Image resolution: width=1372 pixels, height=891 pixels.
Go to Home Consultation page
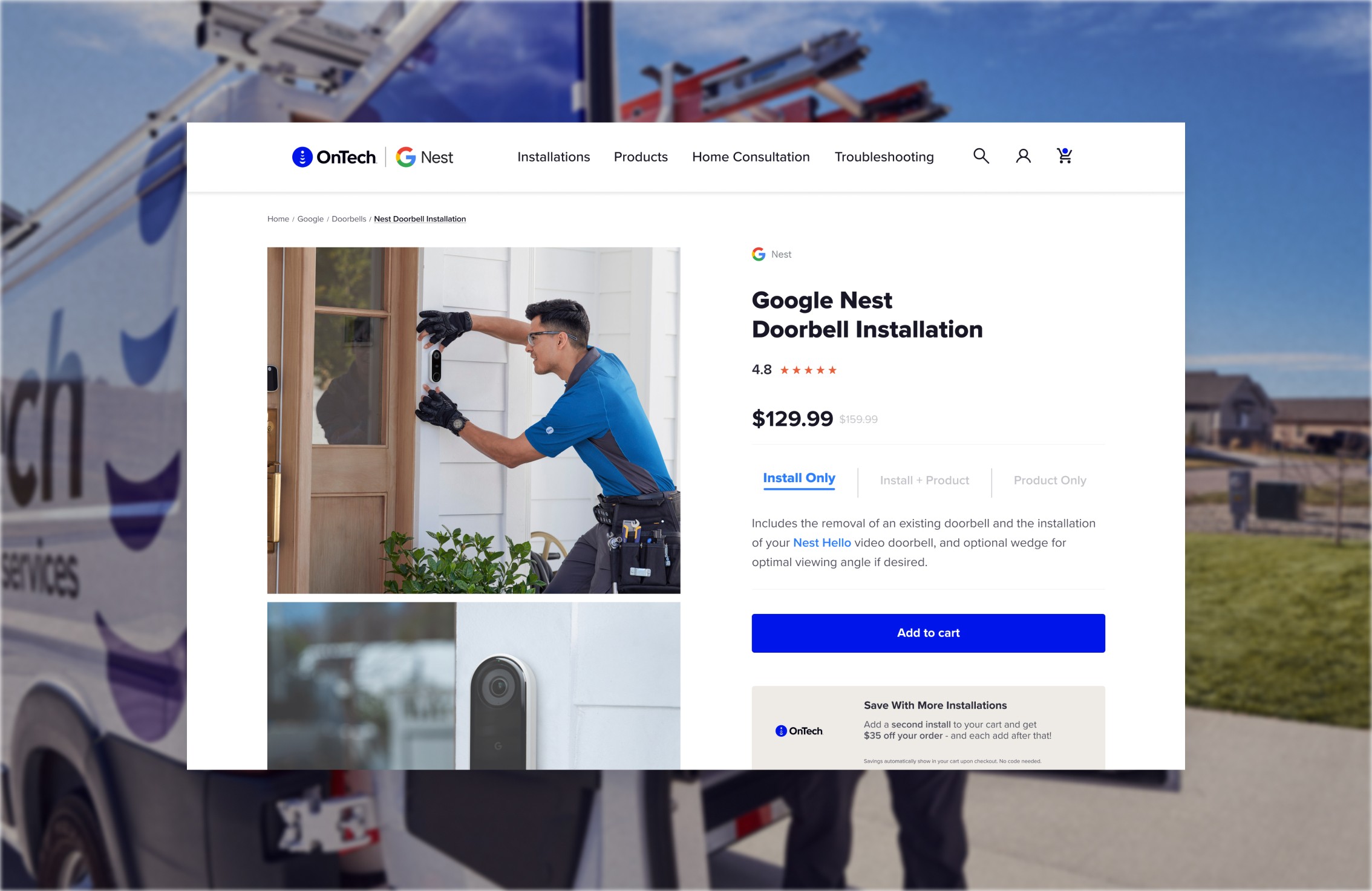tap(751, 157)
